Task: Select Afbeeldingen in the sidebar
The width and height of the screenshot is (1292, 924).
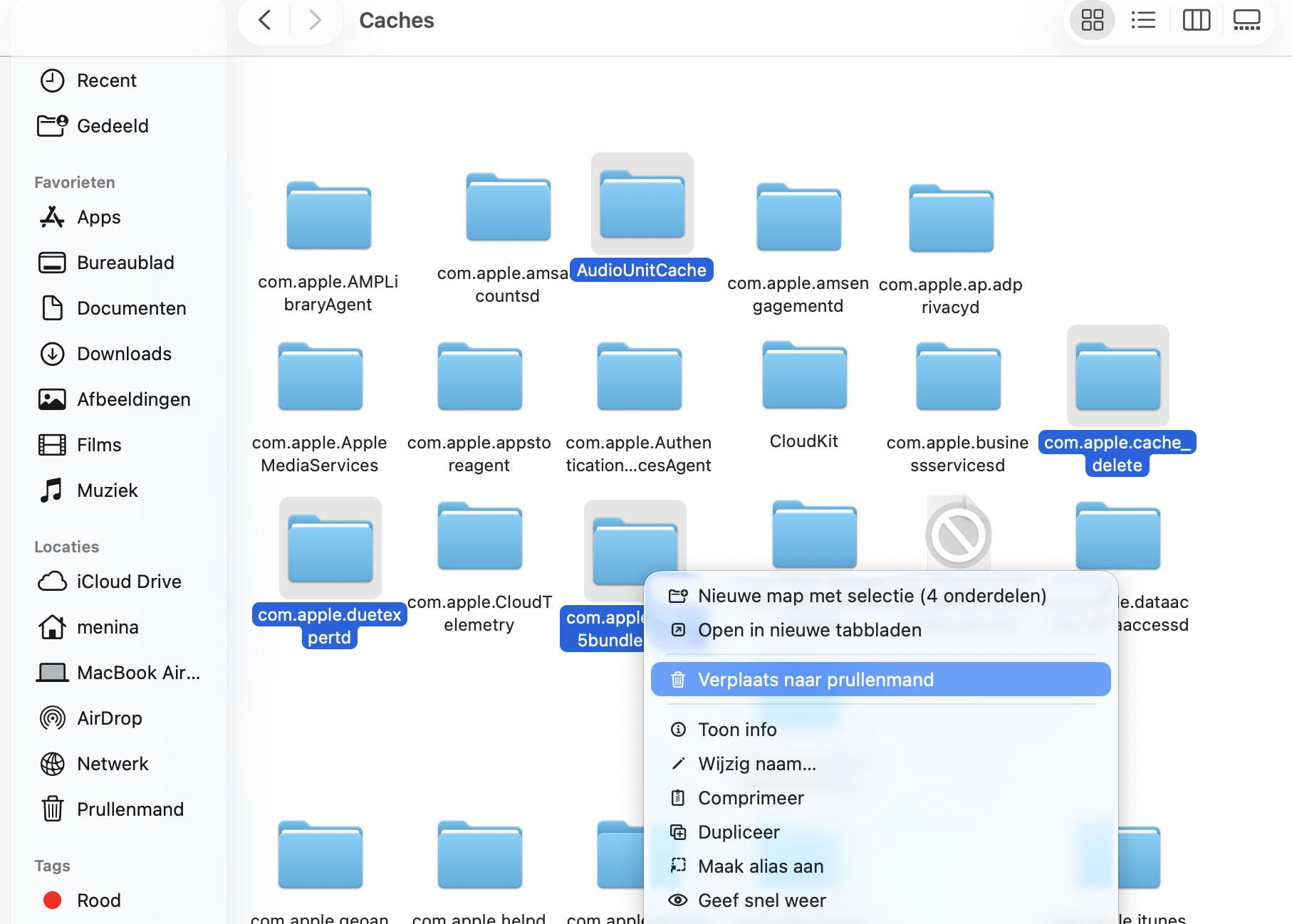Action: click(133, 399)
